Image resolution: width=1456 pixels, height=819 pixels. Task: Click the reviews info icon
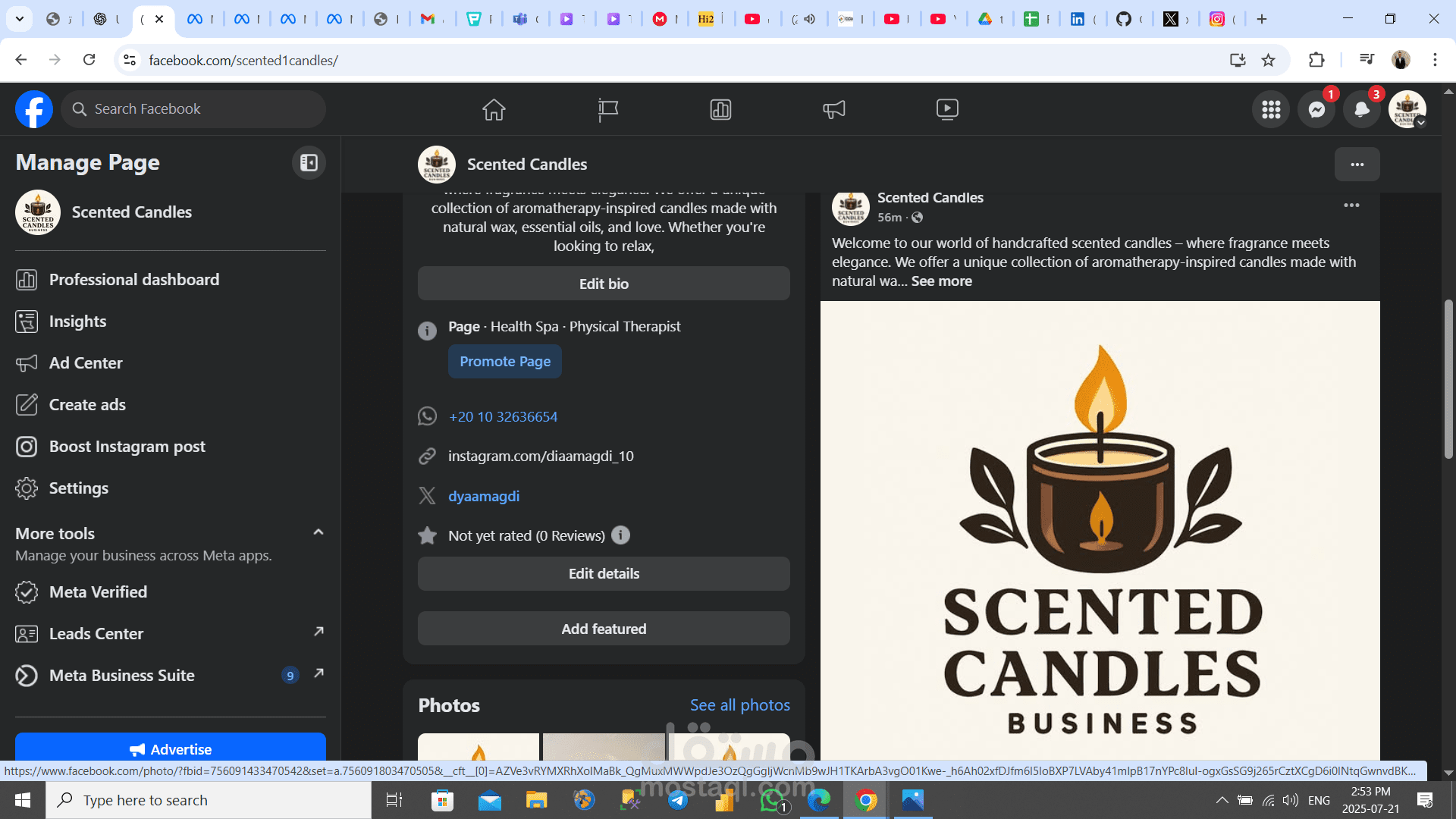click(620, 535)
